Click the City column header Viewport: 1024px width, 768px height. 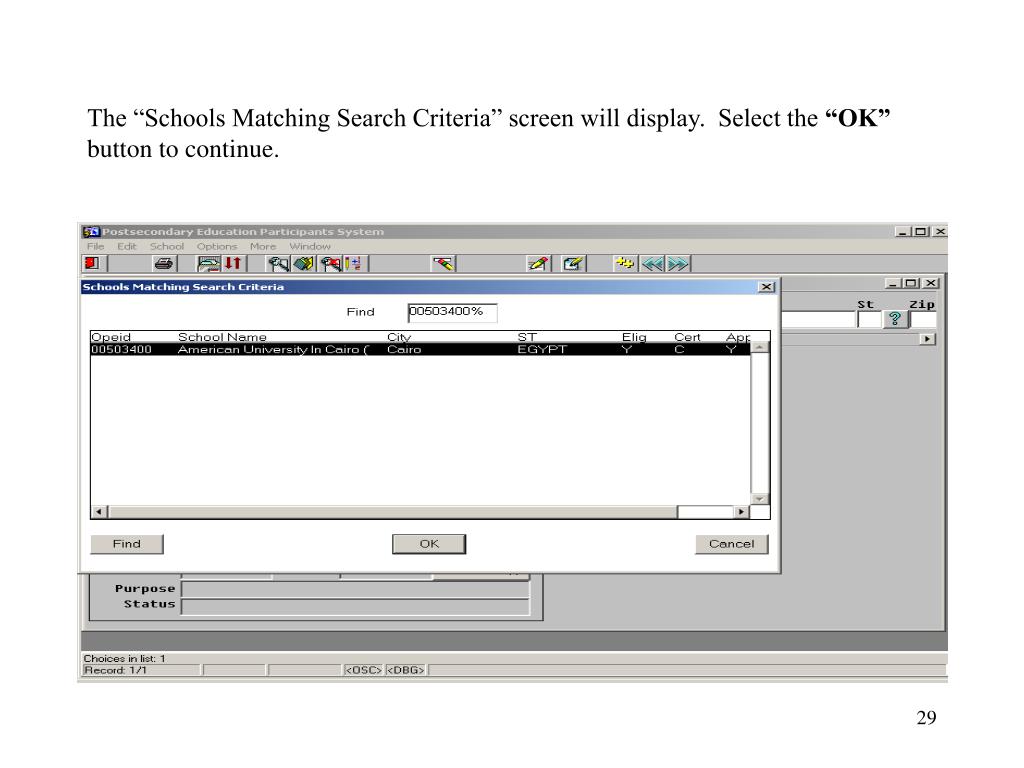point(399,337)
